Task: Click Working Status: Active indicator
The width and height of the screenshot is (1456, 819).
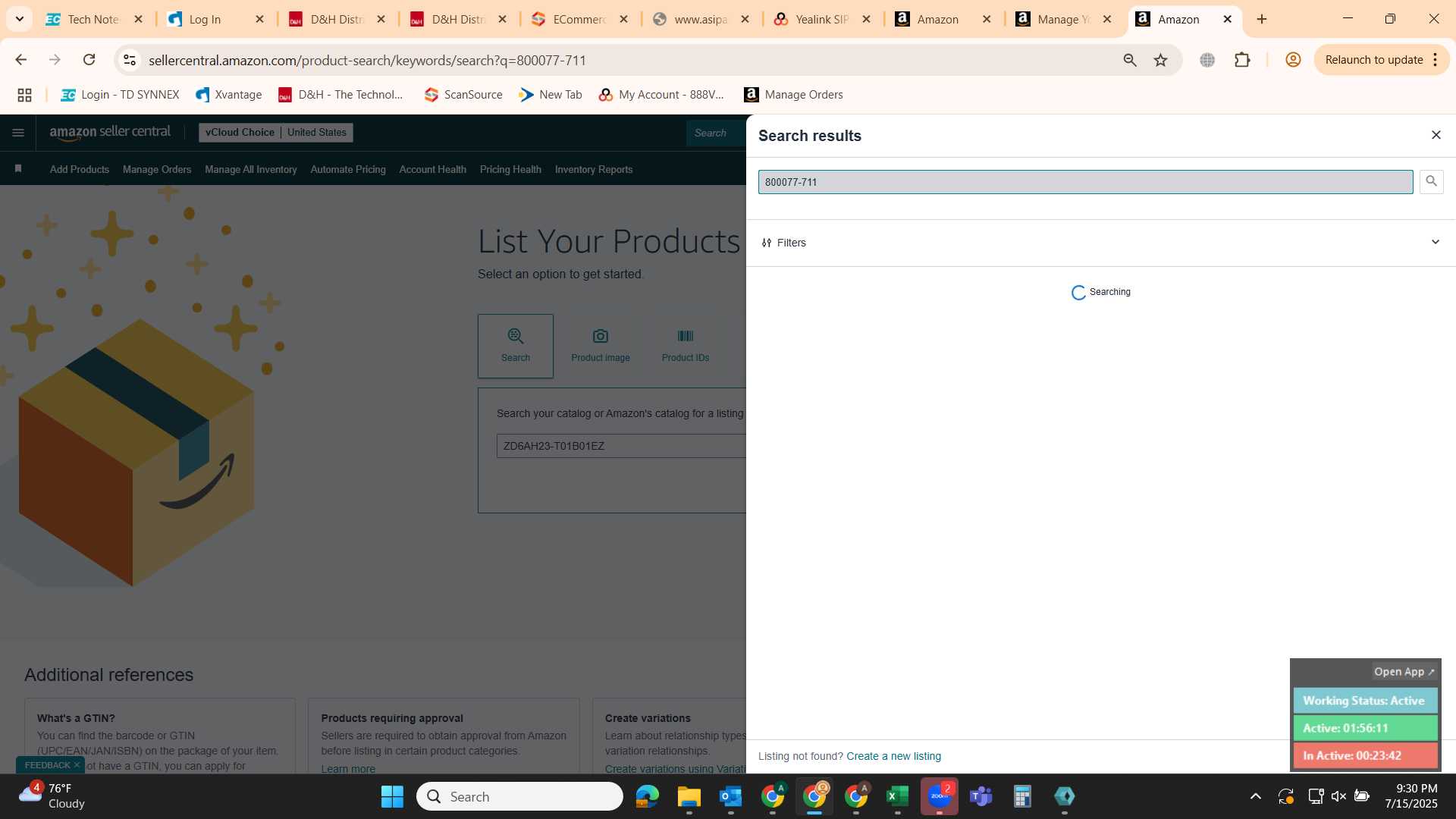Action: [x=1365, y=701]
